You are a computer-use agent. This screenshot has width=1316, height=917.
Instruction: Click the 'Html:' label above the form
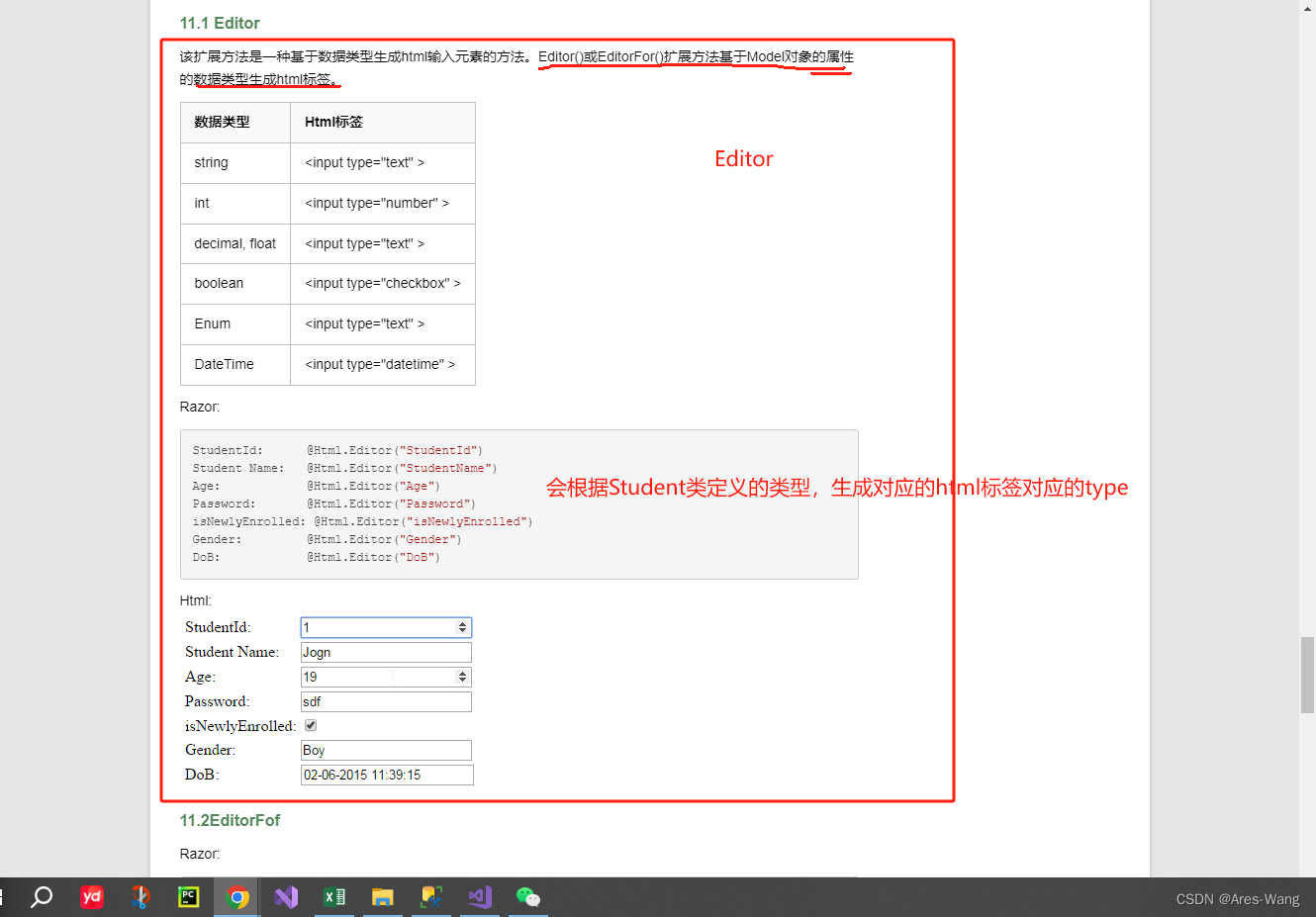196,600
